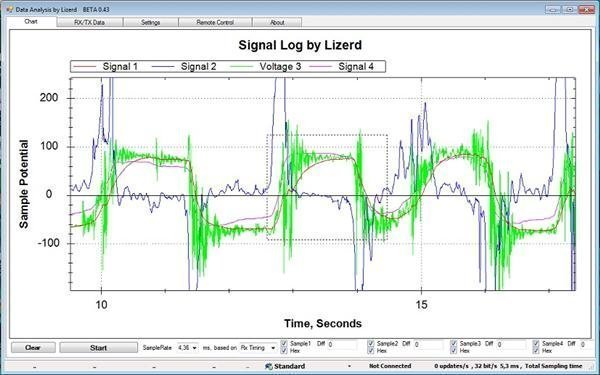
Task: Click the 0 updates/s status text
Action: point(452,366)
